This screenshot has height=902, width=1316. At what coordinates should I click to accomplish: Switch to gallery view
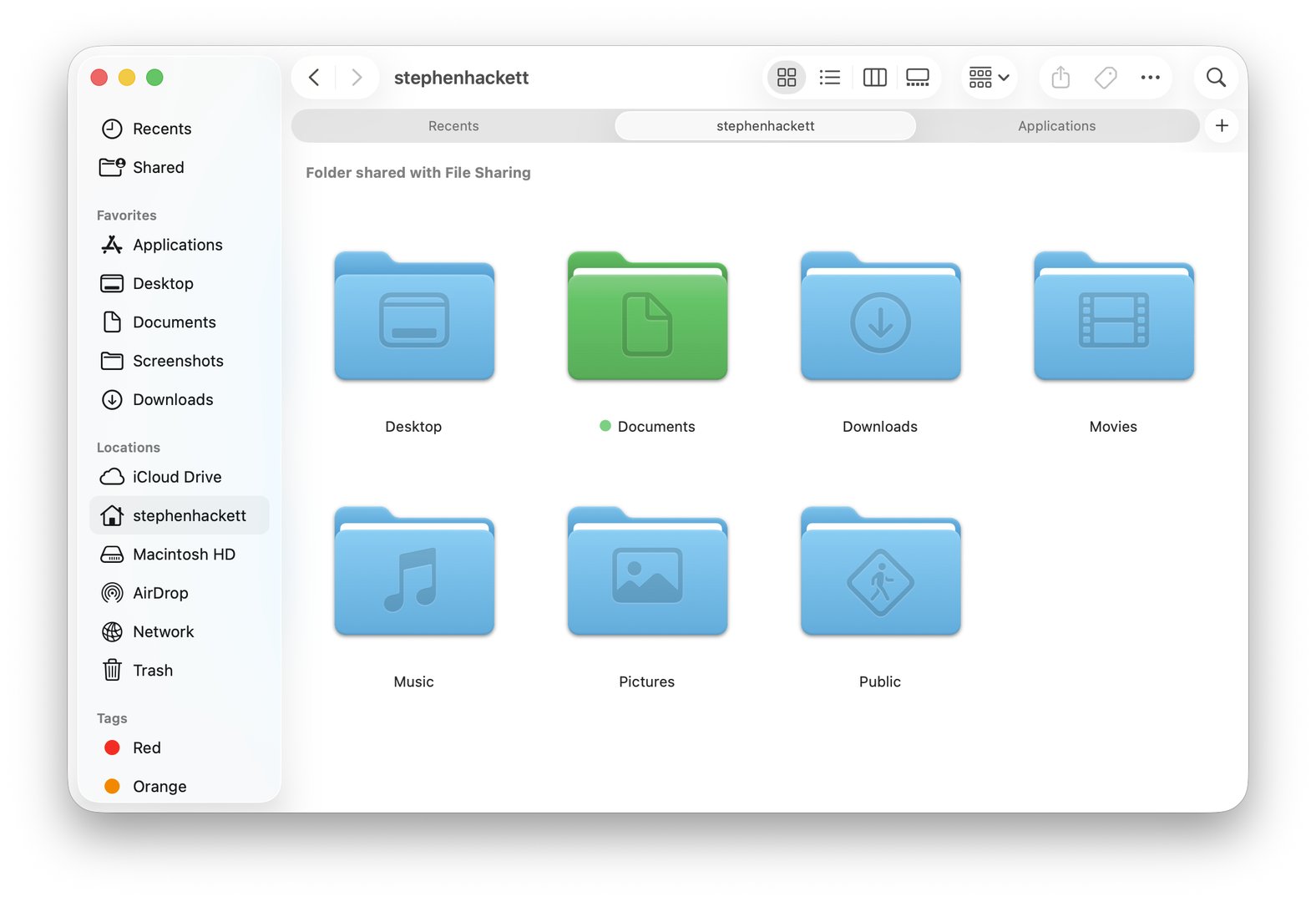tap(918, 78)
